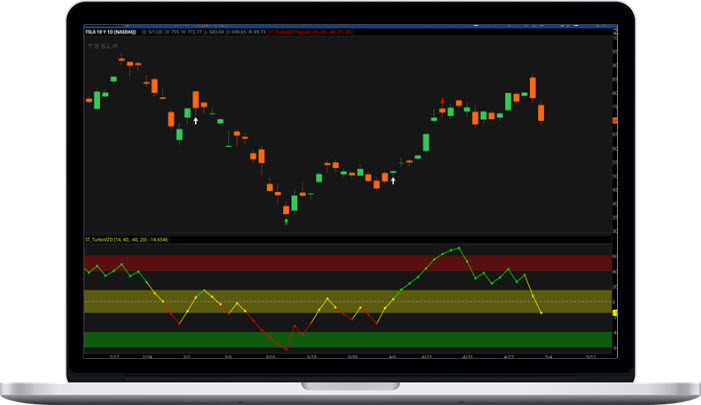Image resolution: width=701 pixels, height=405 pixels.
Task: Click the final yellow point of the oscillator line
Action: click(x=541, y=313)
